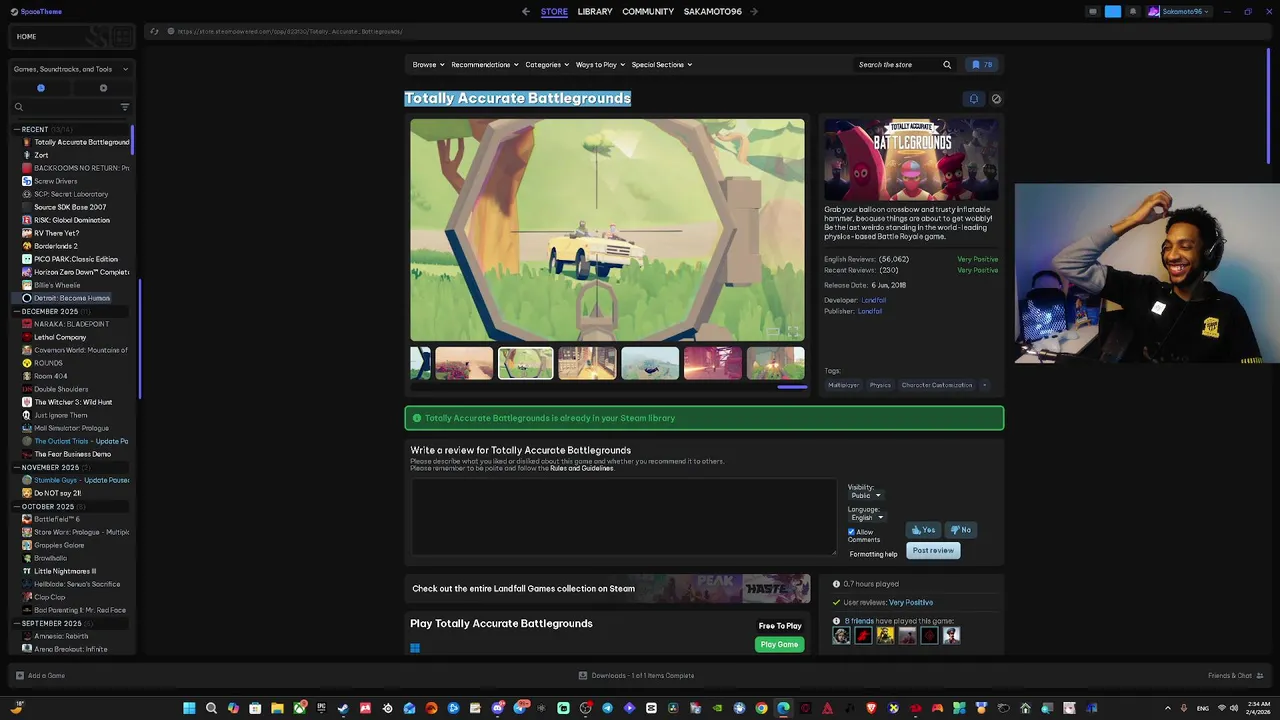
Task: Open the Sakamoto96 account dropdown
Action: coord(1179,12)
